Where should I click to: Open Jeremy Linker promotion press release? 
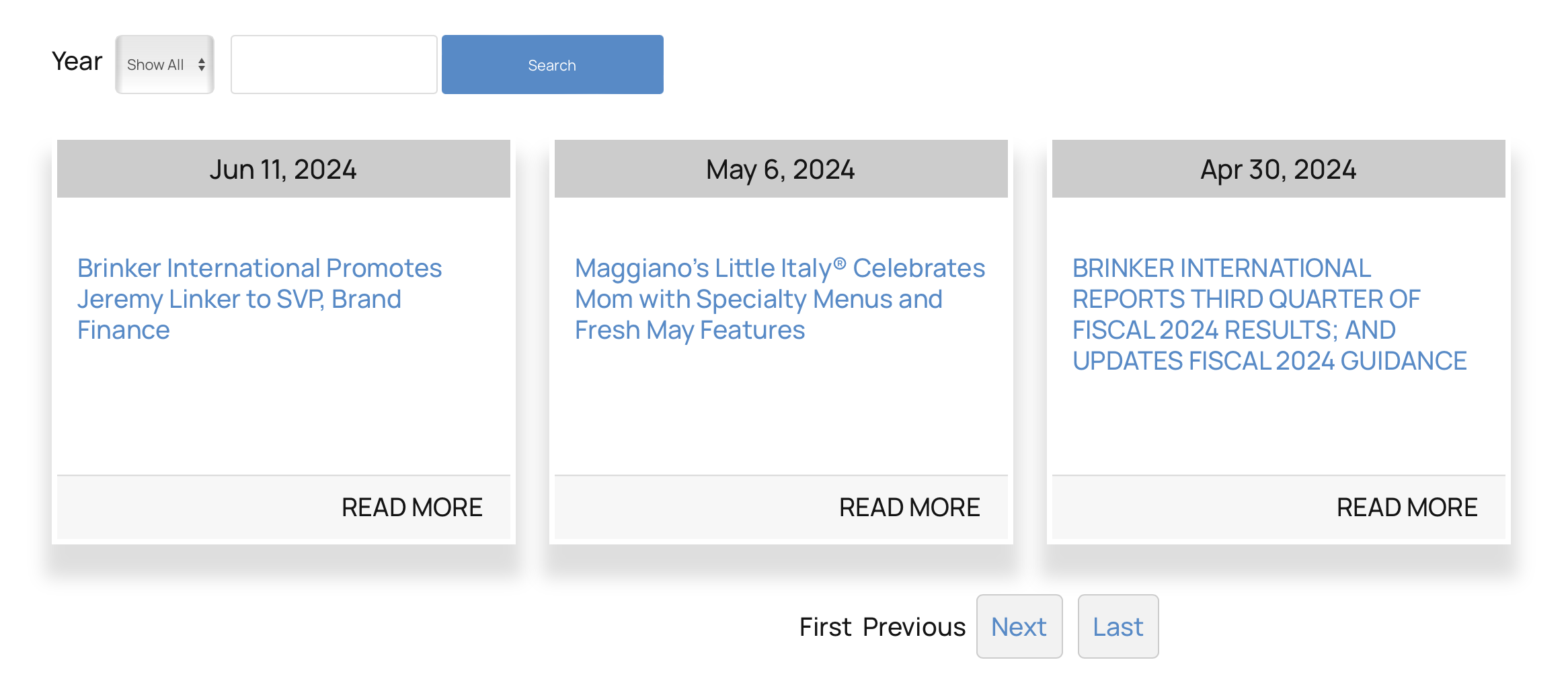(259, 298)
